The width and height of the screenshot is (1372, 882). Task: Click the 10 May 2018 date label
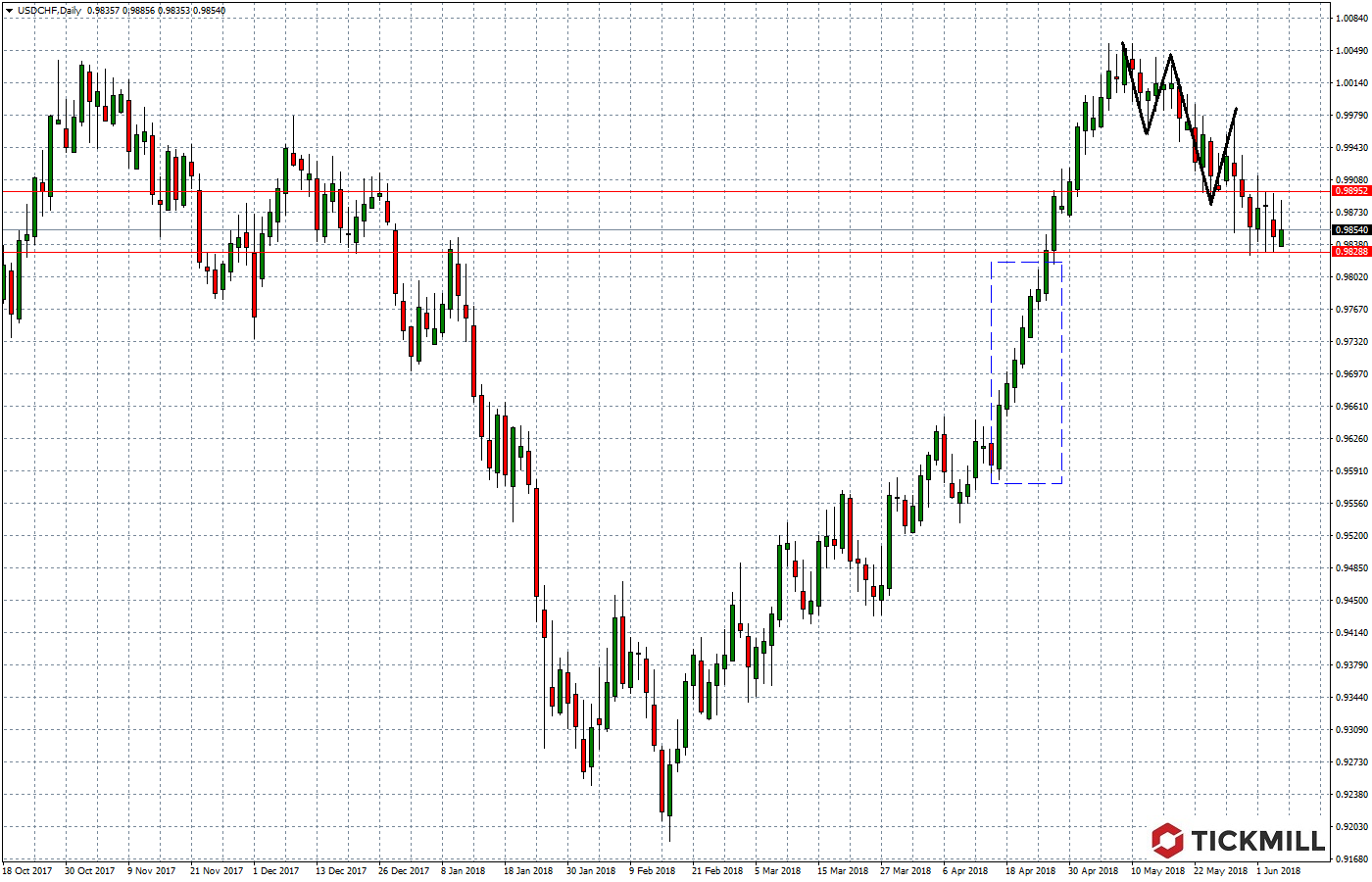coord(1157,870)
